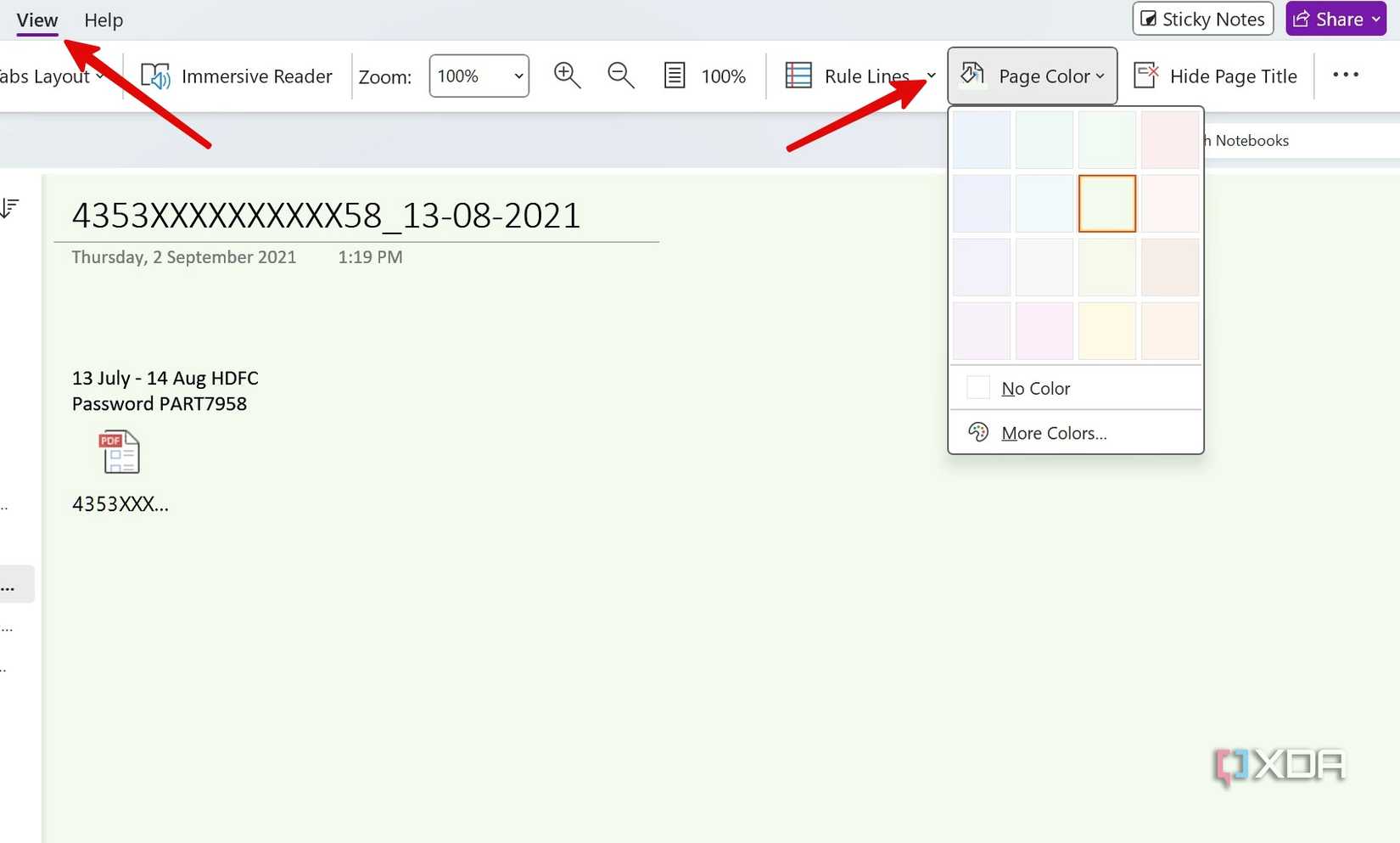Select the currently highlighted green page color swatch

(x=1106, y=204)
